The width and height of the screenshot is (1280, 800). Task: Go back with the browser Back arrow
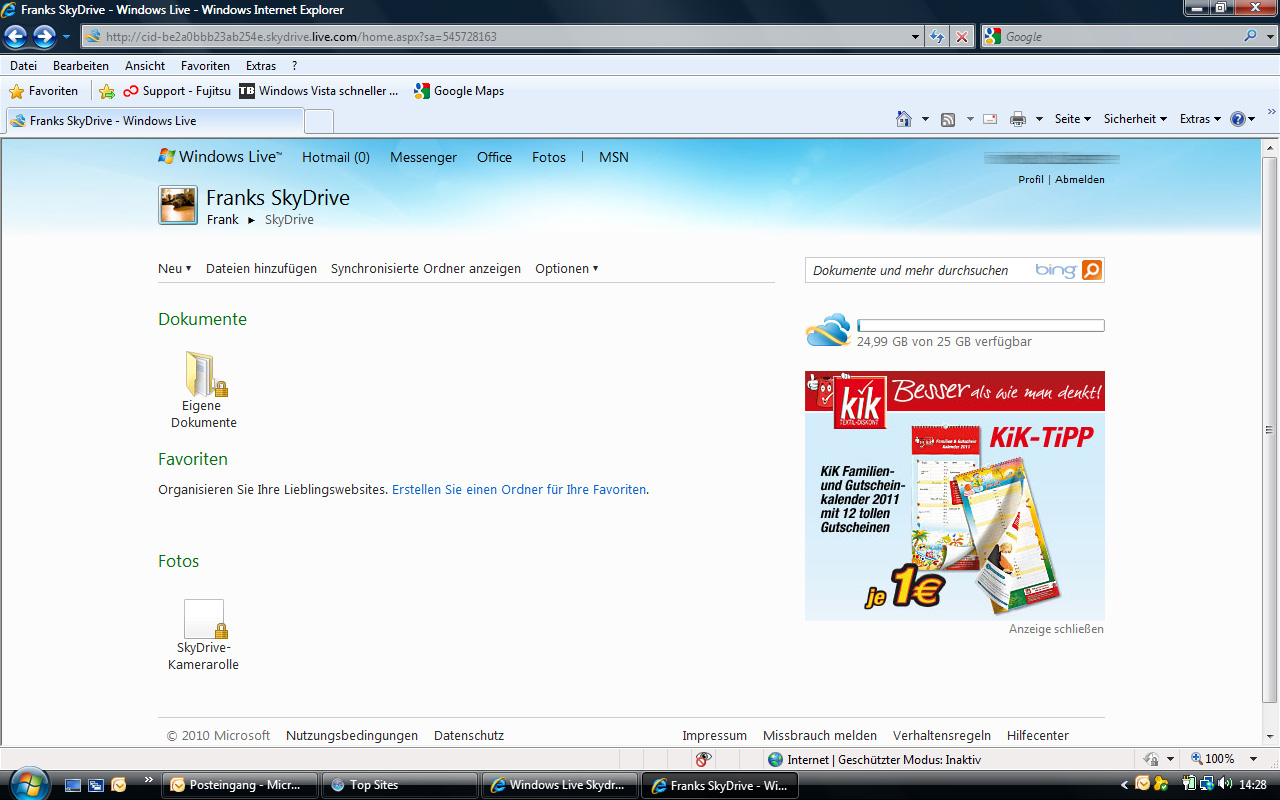(16, 37)
